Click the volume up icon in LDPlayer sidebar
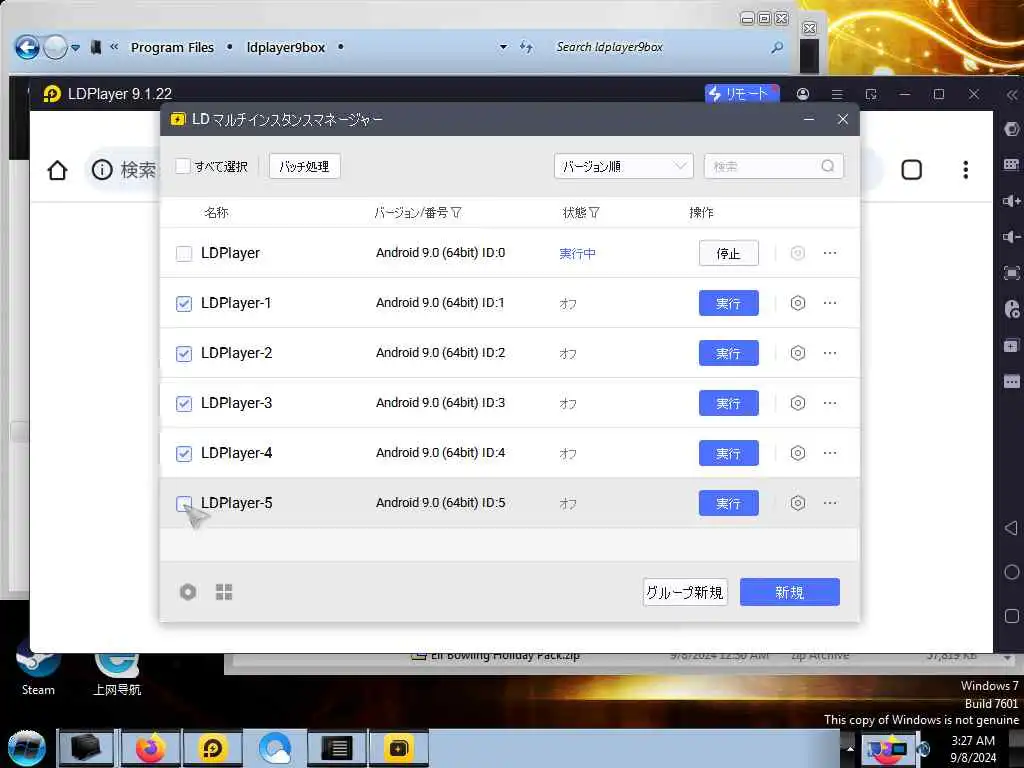Viewport: 1024px width, 768px height. (1012, 200)
